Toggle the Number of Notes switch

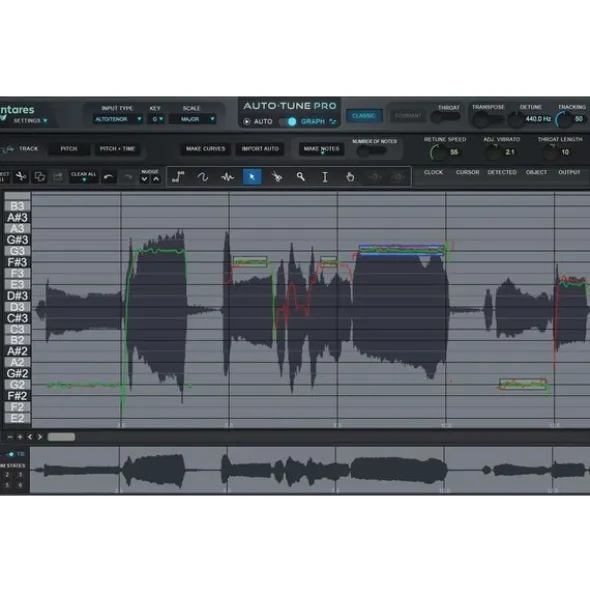pyautogui.click(x=371, y=151)
